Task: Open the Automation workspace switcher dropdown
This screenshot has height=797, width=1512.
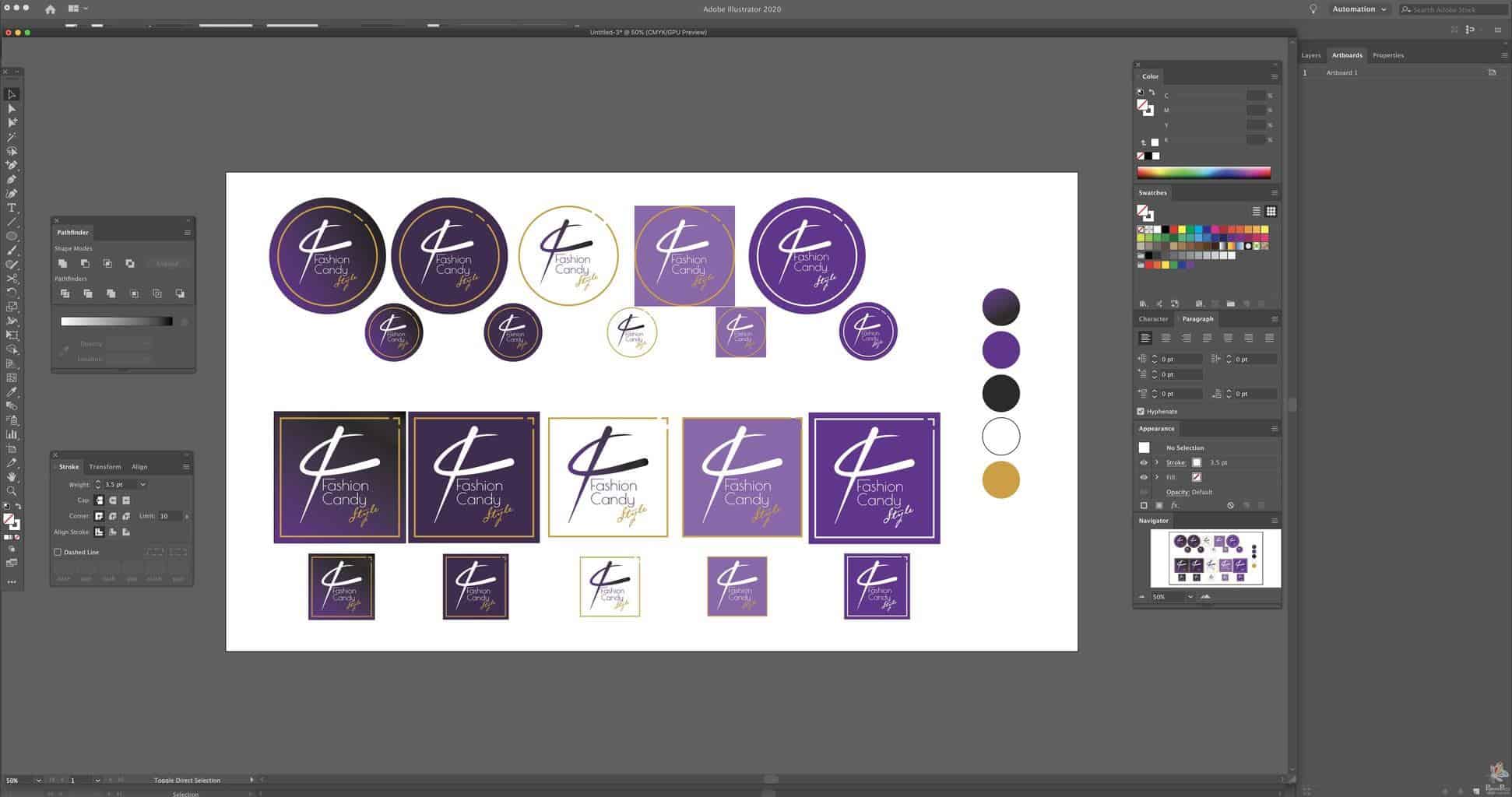Action: point(1359,9)
